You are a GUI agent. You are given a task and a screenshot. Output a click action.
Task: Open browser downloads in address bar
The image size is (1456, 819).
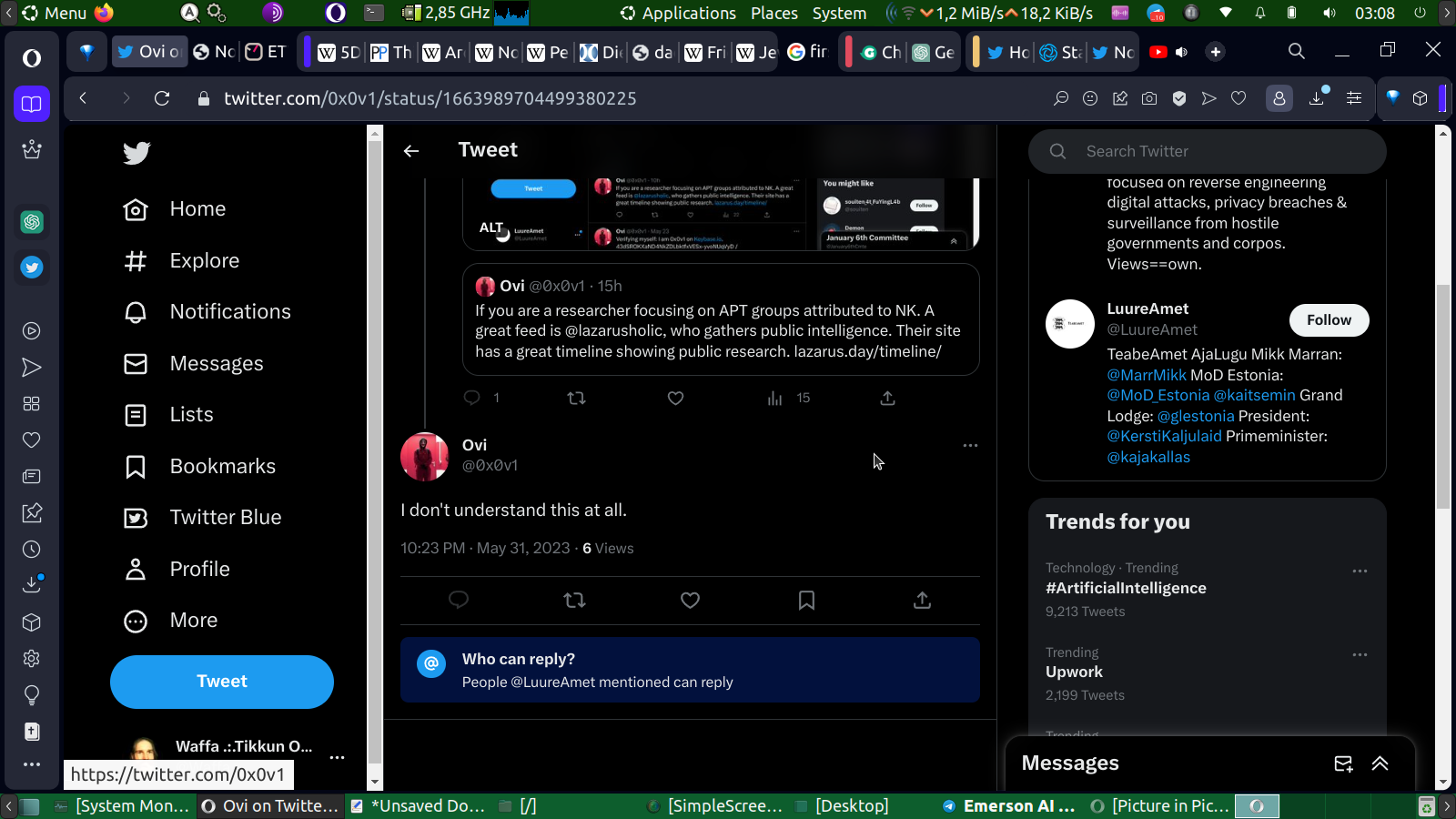[x=1317, y=98]
